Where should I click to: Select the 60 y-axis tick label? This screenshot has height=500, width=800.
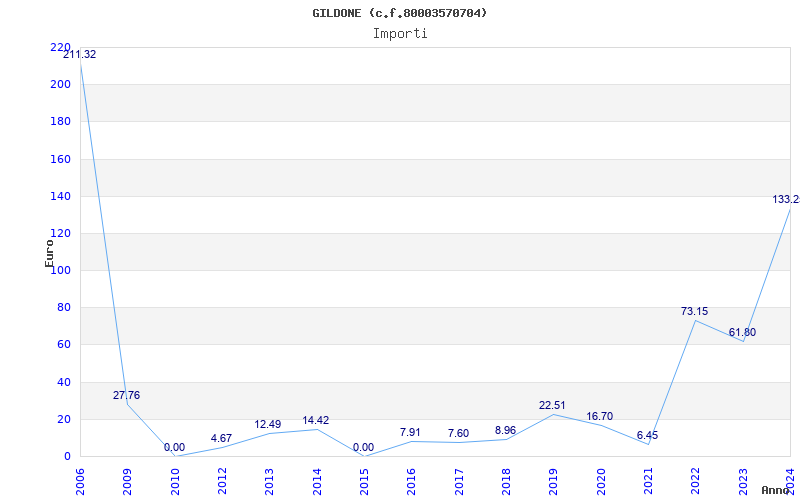click(63, 345)
